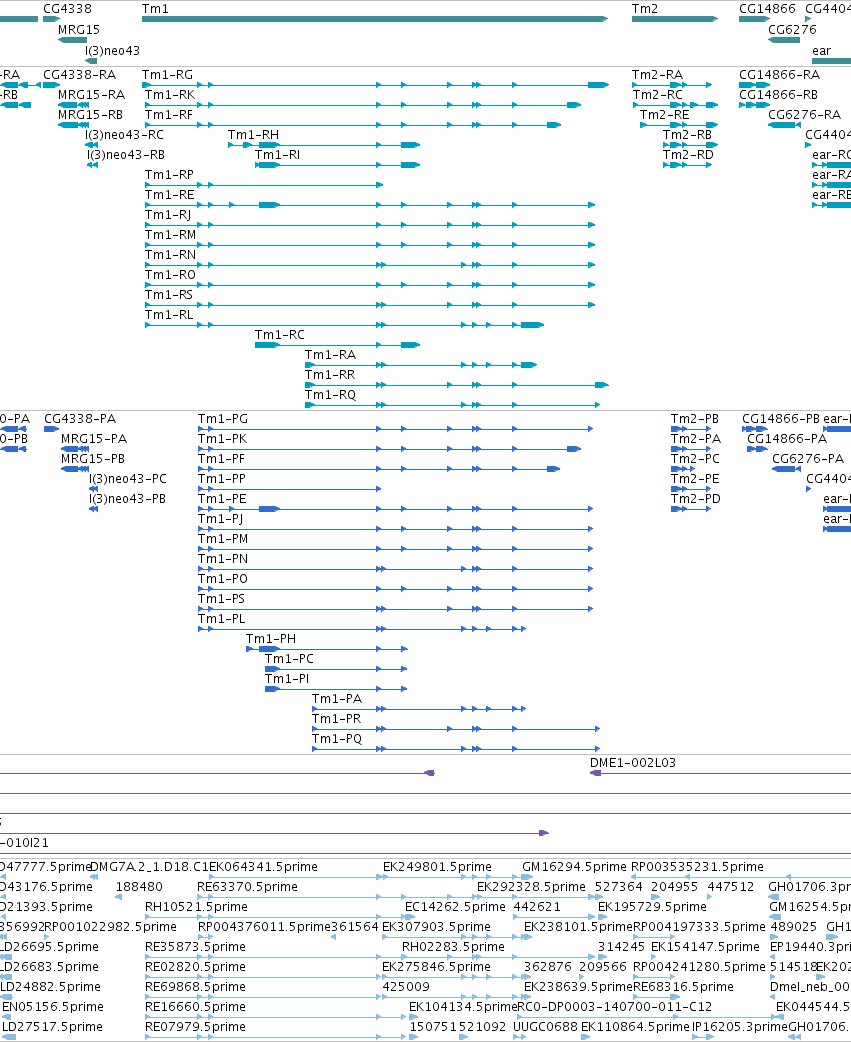Click the MRG15 gene label
This screenshot has height=1042, width=851.
78,29
